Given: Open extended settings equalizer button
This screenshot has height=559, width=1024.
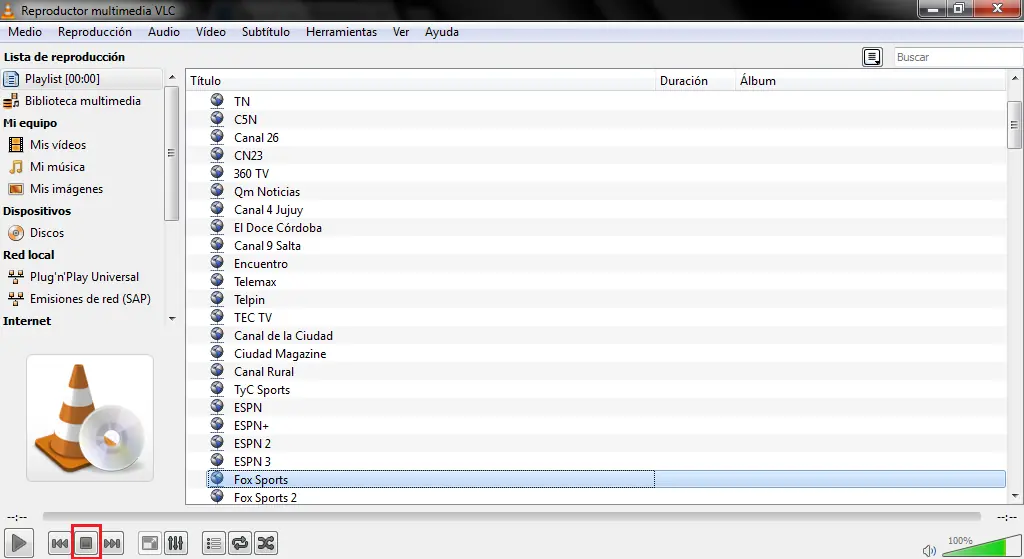Looking at the screenshot, I should click(176, 543).
